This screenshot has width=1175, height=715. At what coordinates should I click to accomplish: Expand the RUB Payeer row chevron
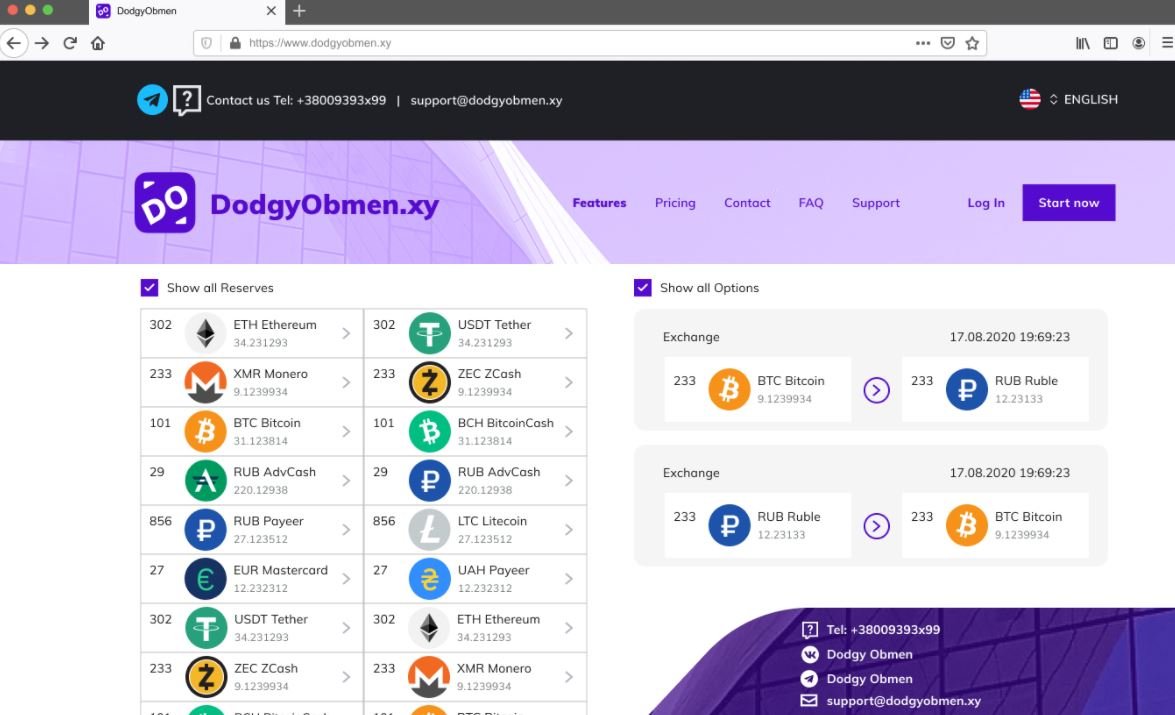(x=345, y=529)
